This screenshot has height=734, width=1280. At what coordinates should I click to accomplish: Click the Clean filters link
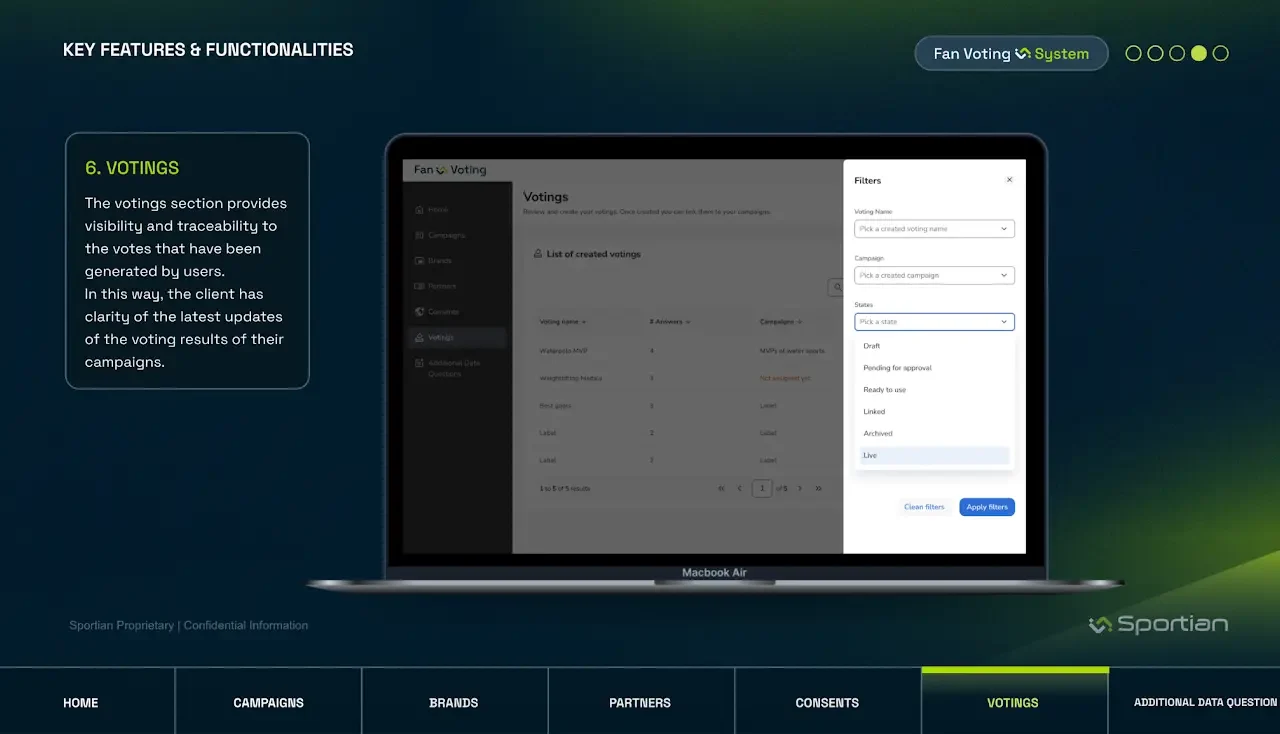(924, 507)
